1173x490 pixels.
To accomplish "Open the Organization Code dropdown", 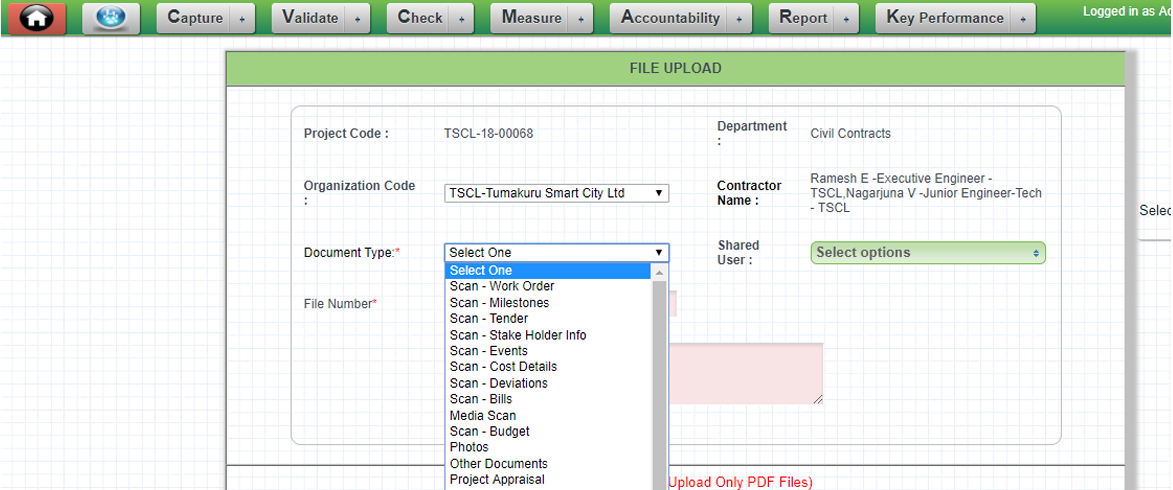I will coord(556,193).
